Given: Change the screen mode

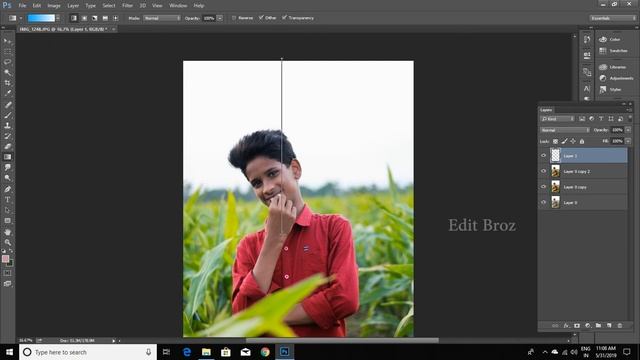Looking at the screenshot, I should pos(7,284).
